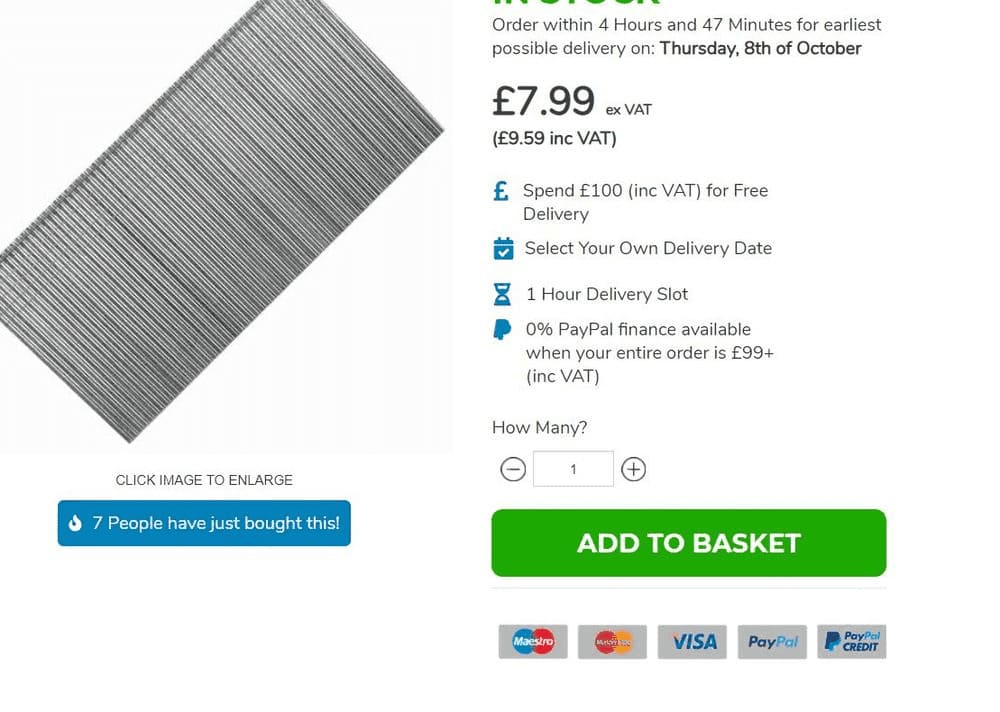Click the calendar delivery date icon
Image resolution: width=1000 pixels, height=712 pixels.
(x=504, y=248)
